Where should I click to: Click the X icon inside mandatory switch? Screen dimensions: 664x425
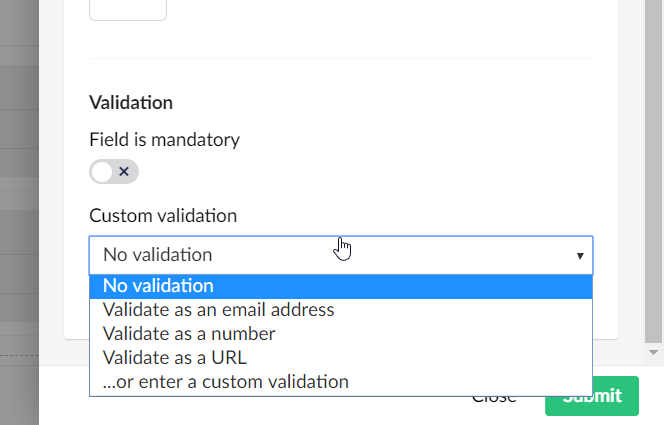(x=124, y=171)
